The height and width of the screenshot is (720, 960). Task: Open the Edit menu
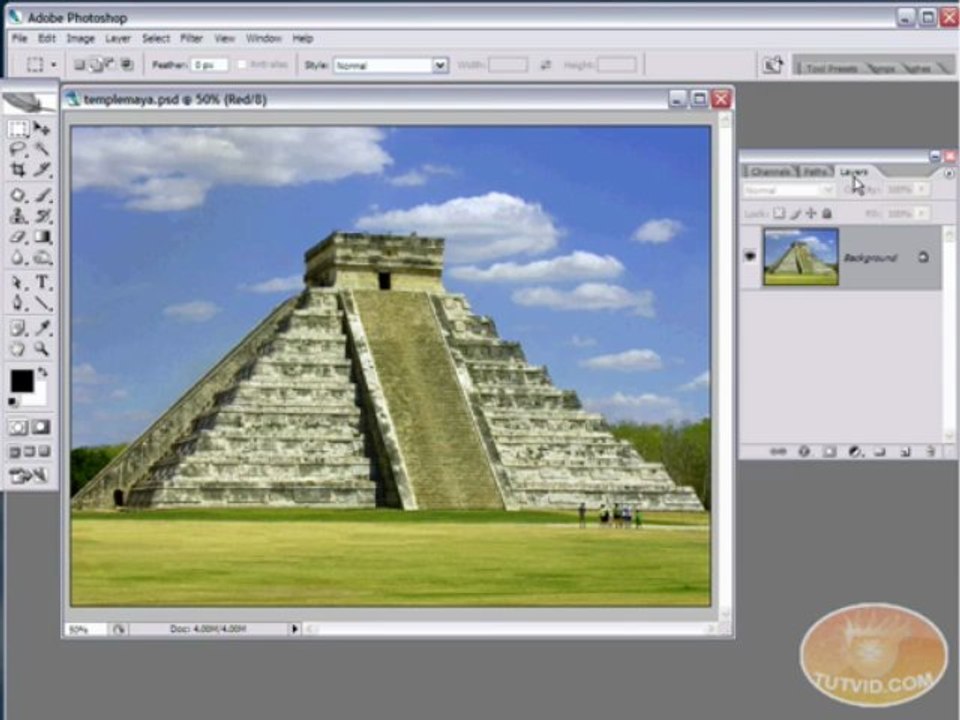[47, 38]
